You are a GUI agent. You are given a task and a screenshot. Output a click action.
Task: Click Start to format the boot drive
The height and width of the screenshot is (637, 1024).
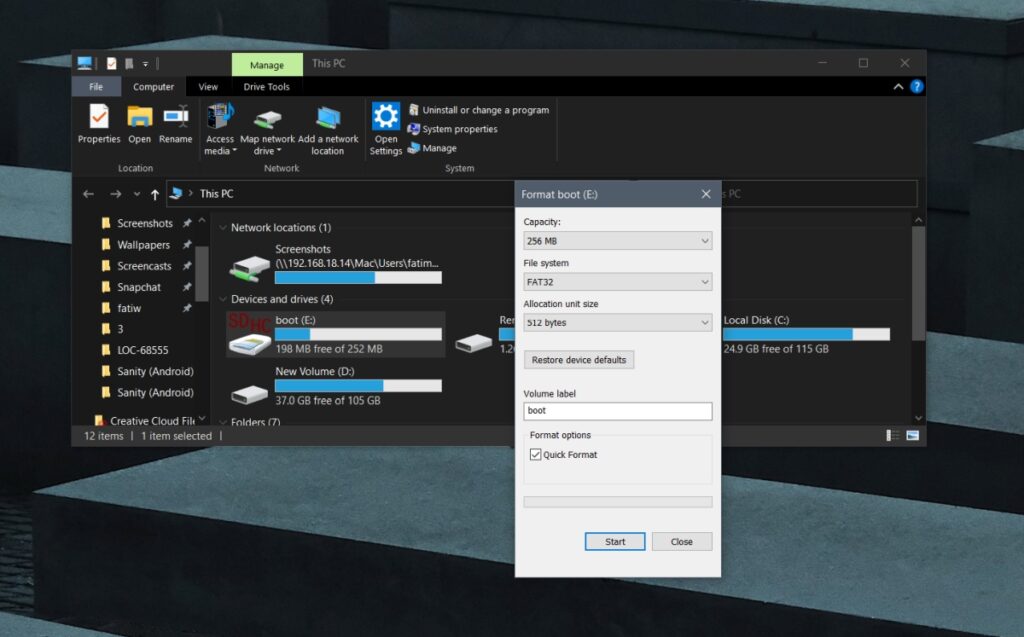(x=614, y=541)
